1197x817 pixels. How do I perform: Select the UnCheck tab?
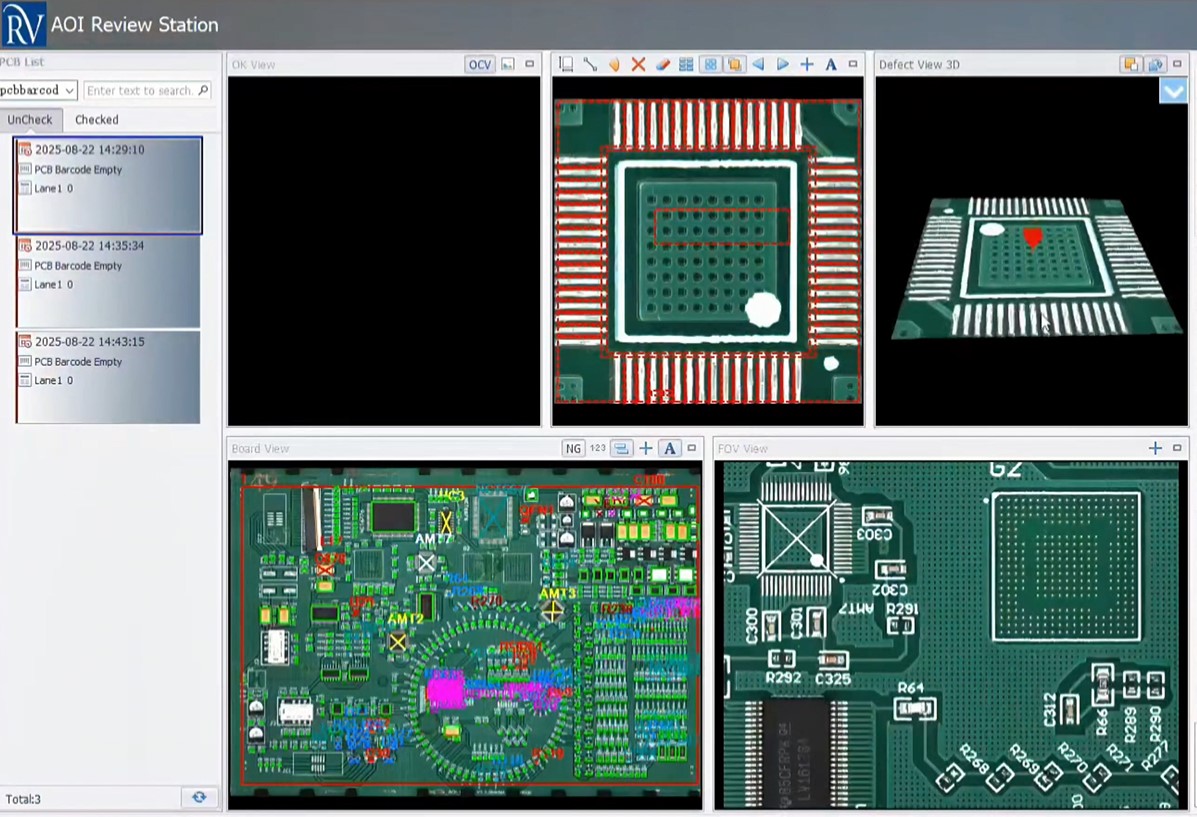click(x=30, y=120)
